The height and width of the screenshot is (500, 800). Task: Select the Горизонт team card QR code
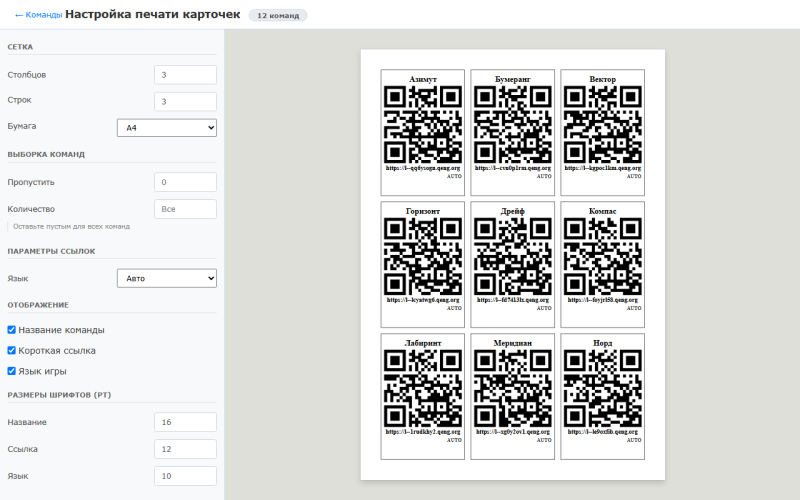click(x=423, y=257)
